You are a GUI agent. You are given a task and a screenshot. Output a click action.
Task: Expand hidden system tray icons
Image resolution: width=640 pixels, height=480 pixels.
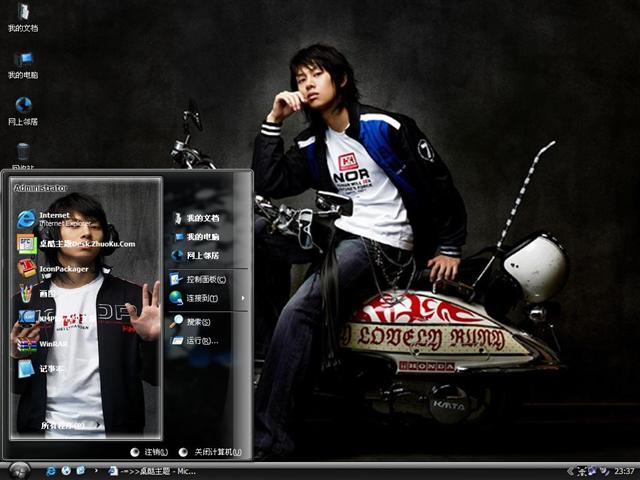point(570,472)
